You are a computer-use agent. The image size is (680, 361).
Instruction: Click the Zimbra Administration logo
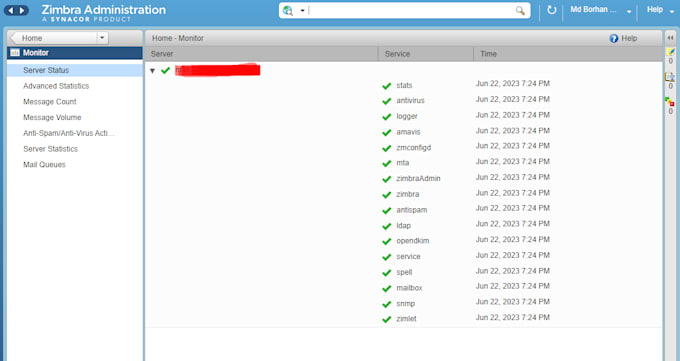(x=104, y=13)
